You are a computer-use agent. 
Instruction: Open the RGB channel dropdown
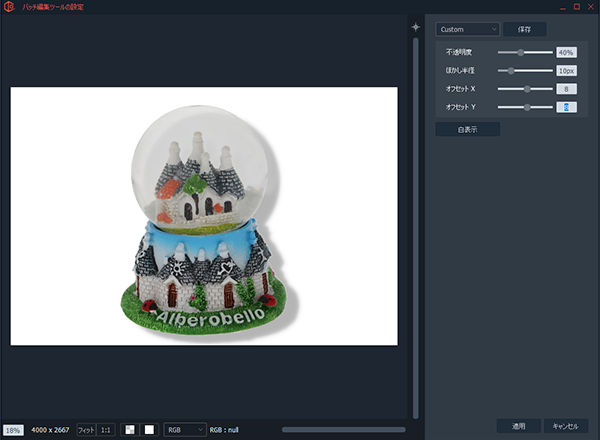[186, 429]
